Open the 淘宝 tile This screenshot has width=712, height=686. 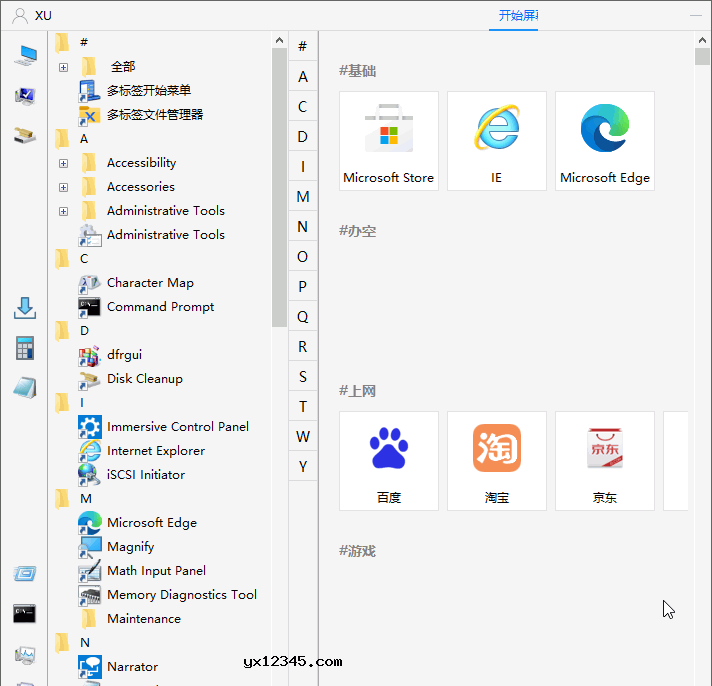coord(497,461)
